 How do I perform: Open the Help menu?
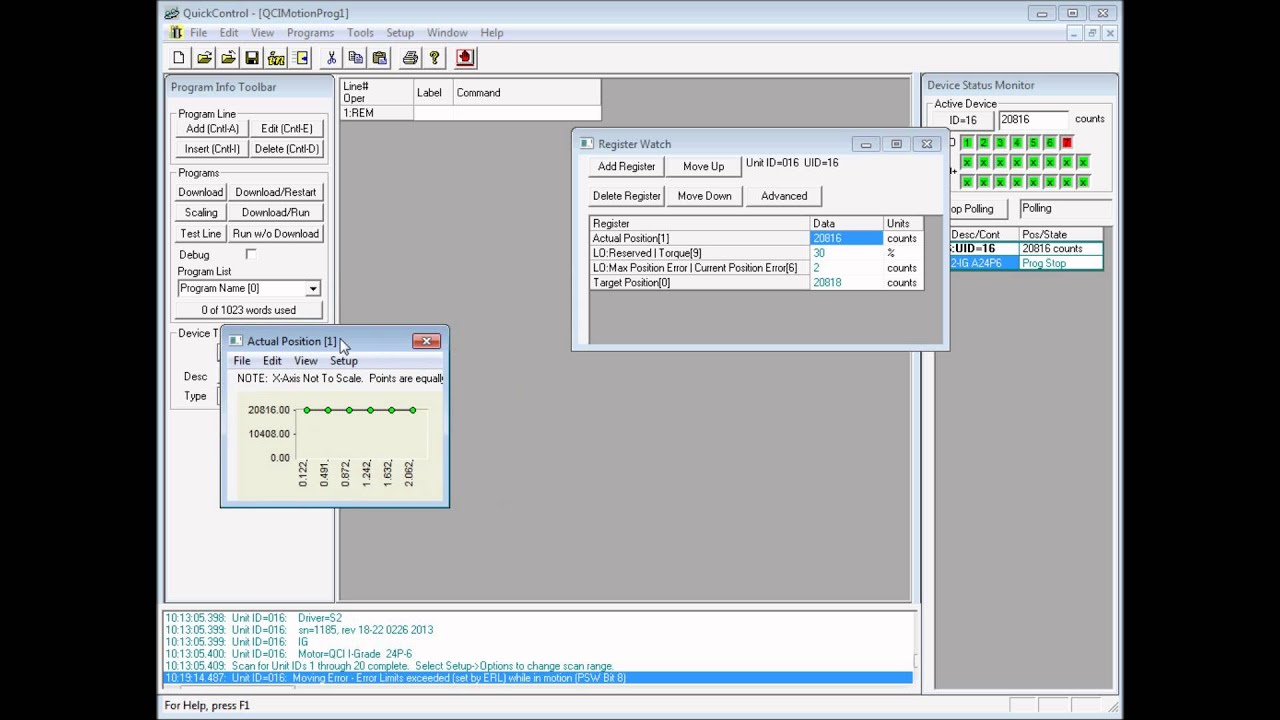[x=492, y=33]
